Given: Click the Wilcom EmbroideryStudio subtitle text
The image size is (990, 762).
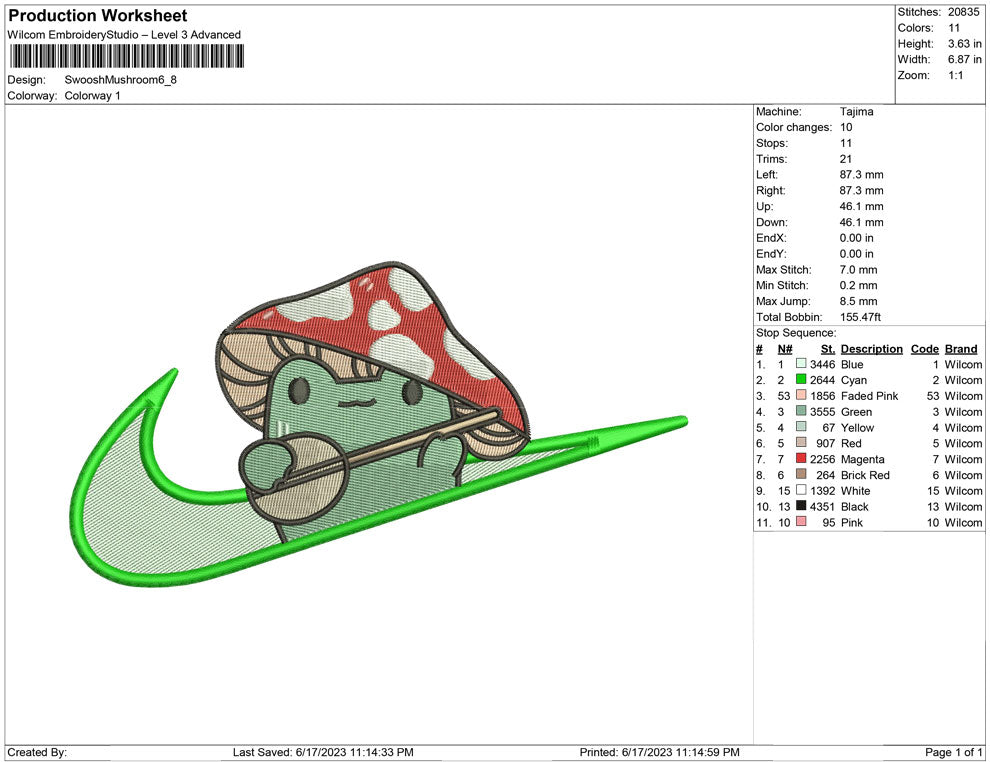Looking at the screenshot, I should pos(124,35).
